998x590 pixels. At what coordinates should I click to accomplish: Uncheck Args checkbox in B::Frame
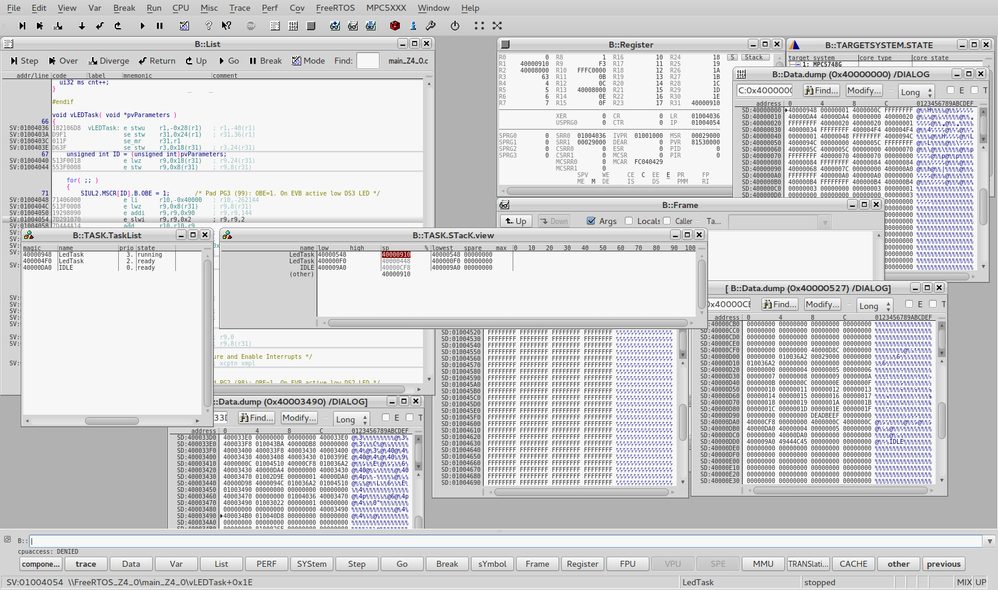tap(591, 221)
